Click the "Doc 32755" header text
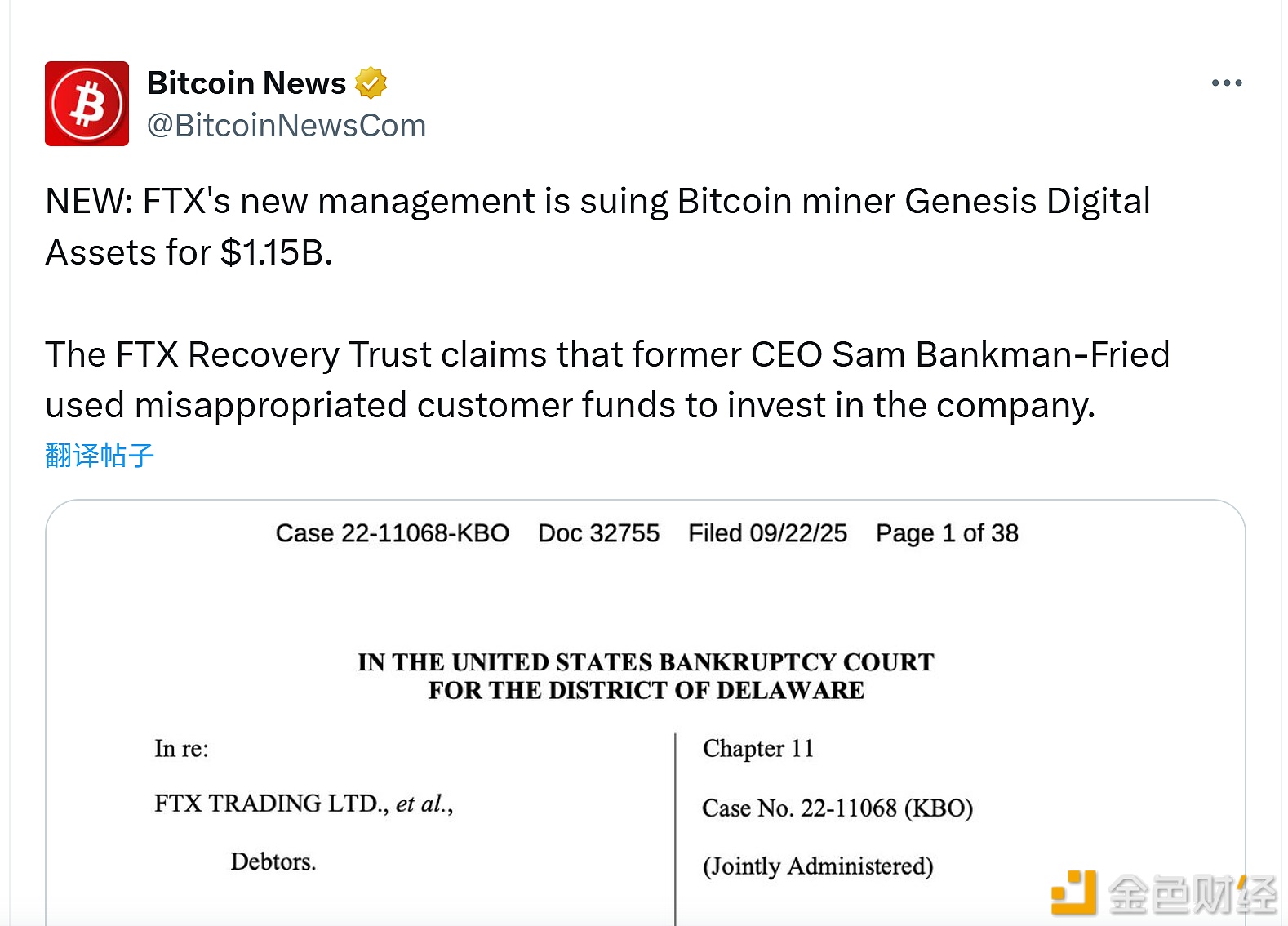1288x926 pixels. point(598,533)
